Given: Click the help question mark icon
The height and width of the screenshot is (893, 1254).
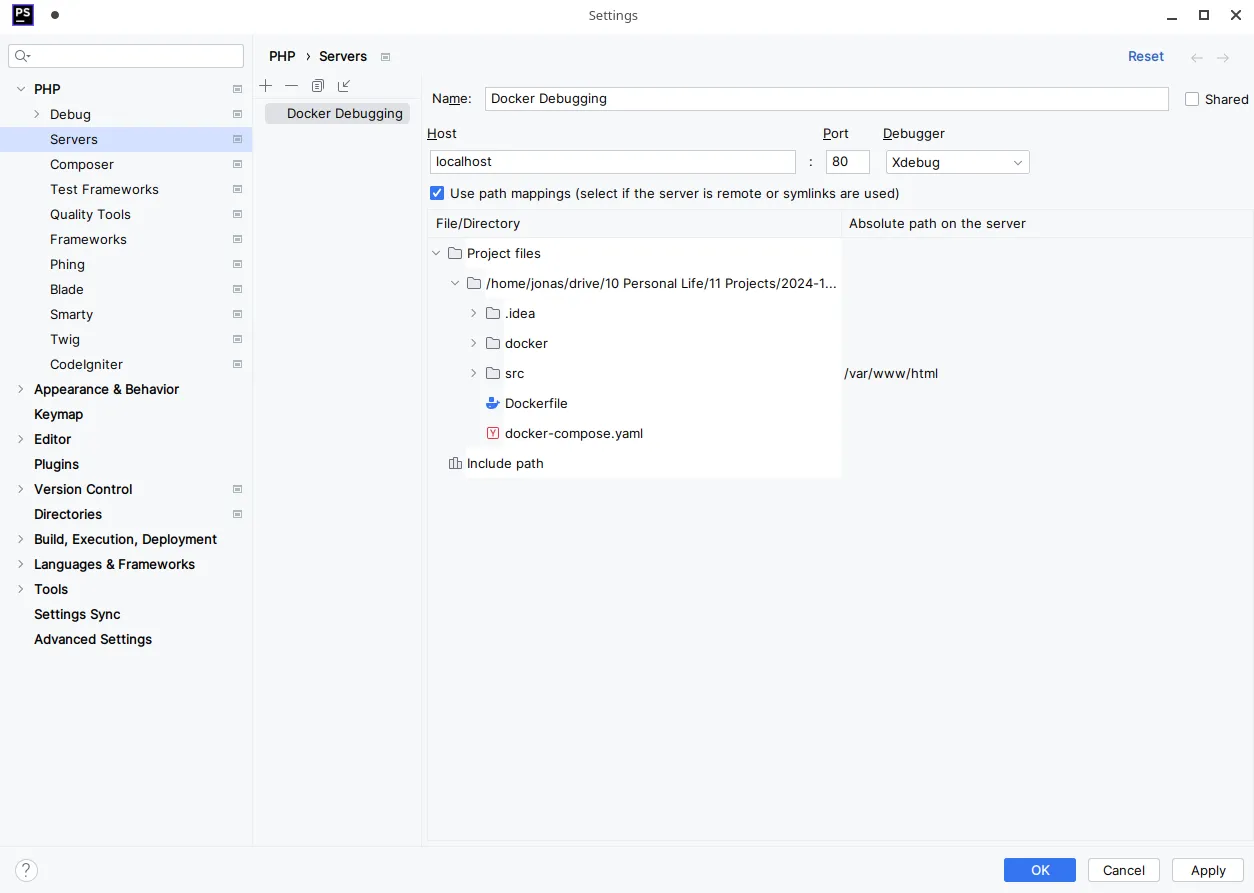Looking at the screenshot, I should click(27, 870).
